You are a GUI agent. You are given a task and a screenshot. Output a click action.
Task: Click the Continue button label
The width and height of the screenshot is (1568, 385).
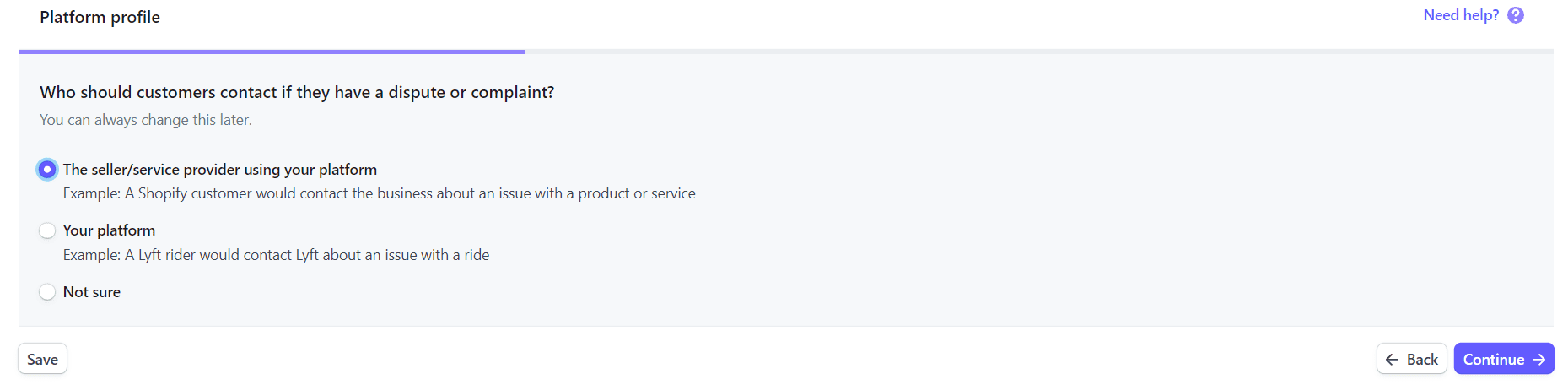pos(1494,360)
